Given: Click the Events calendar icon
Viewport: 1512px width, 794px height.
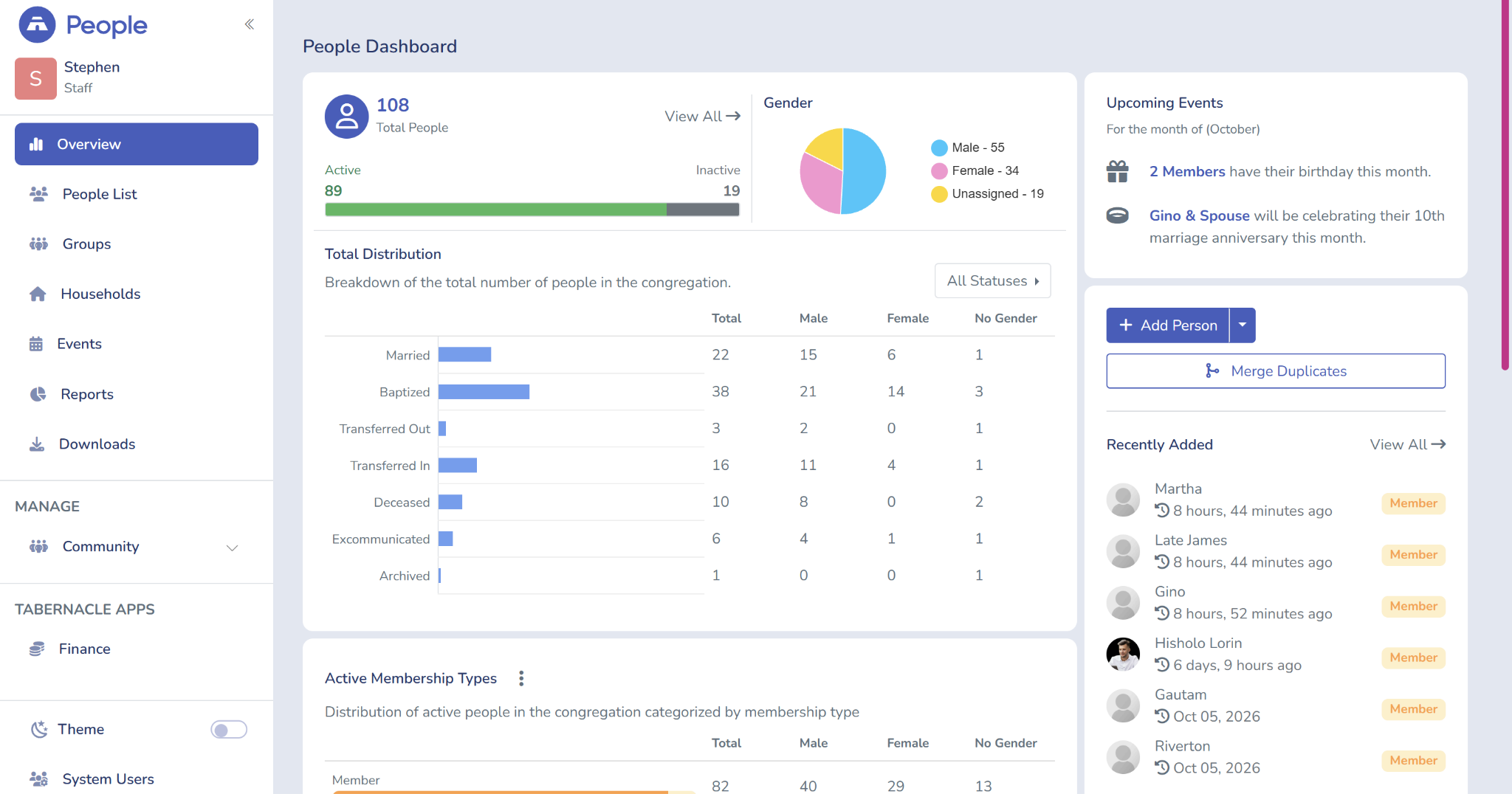Looking at the screenshot, I should coord(36,344).
